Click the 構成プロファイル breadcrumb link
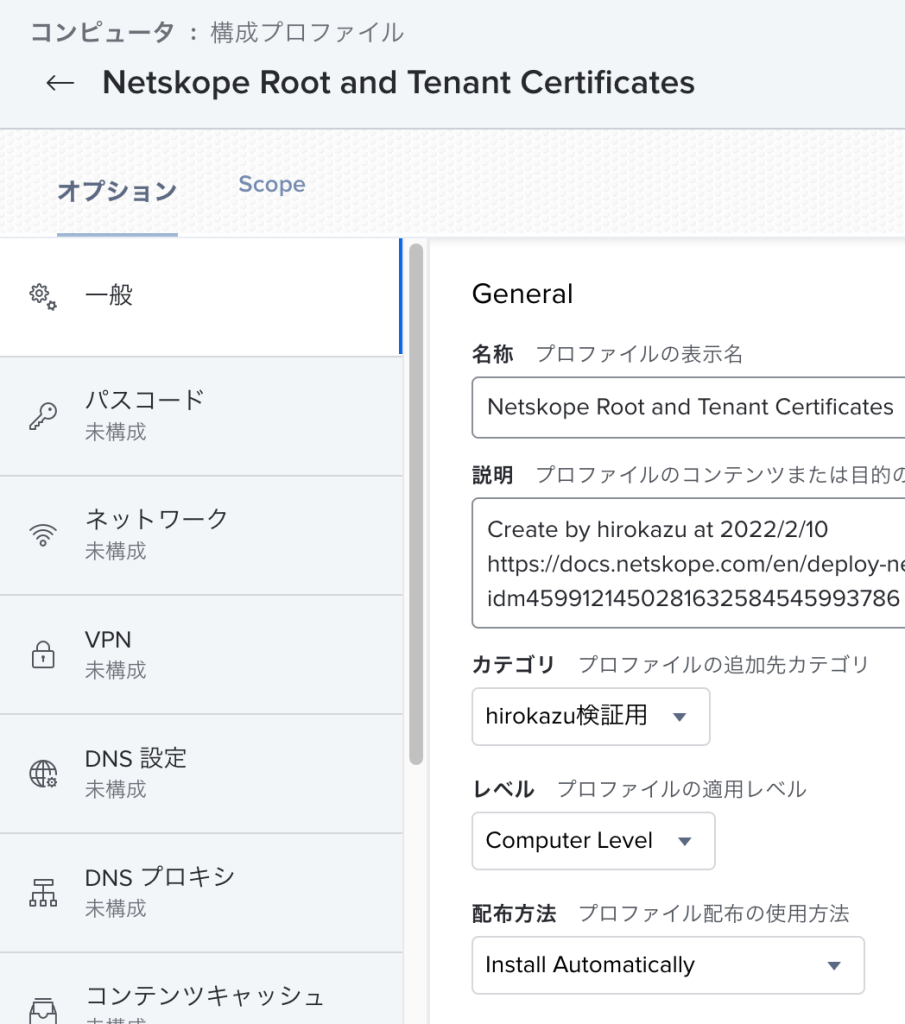Viewport: 905px width, 1024px height. pos(307,33)
